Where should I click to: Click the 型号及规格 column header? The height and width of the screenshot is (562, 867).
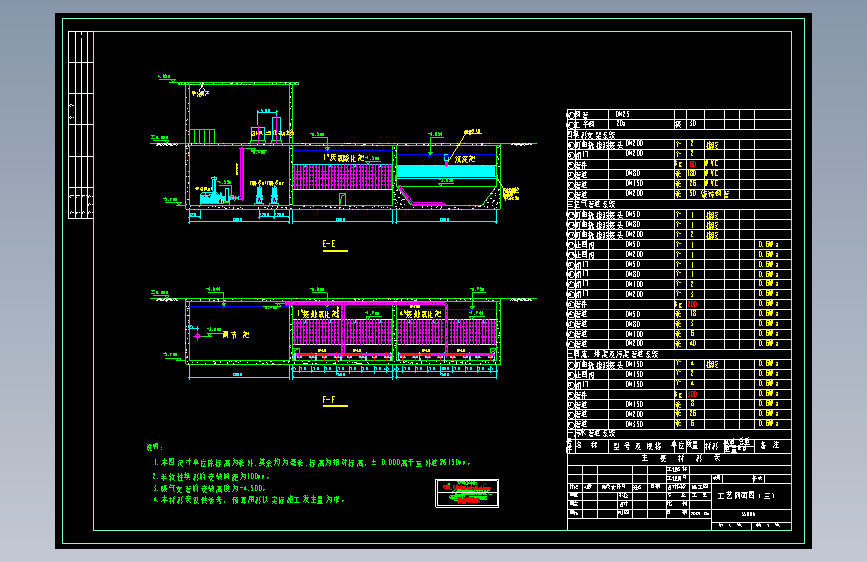pyautogui.click(x=637, y=446)
